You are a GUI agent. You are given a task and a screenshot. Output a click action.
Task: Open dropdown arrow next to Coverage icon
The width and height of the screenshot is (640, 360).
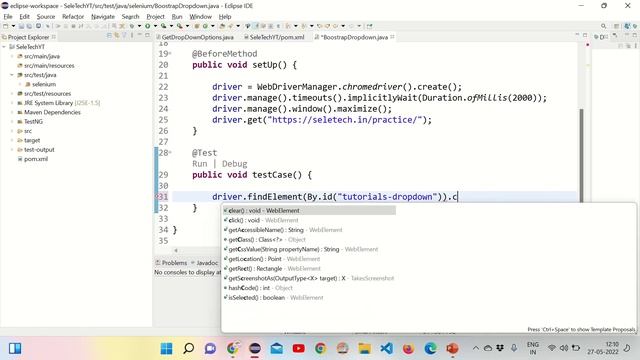point(171,26)
